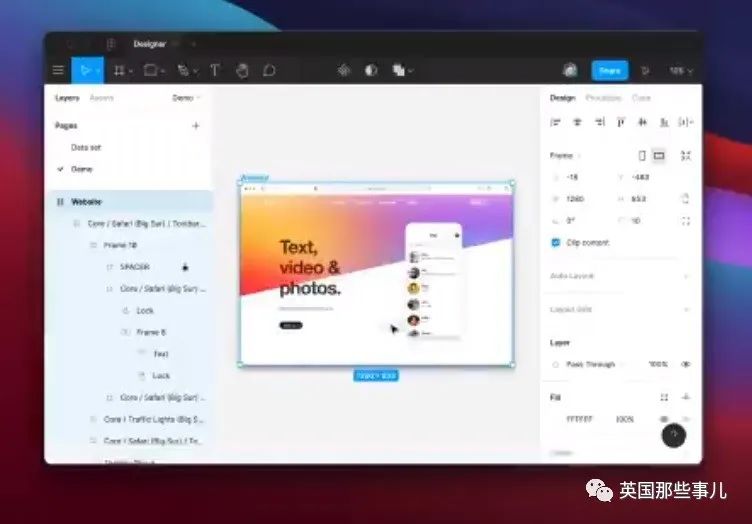Switch to the Assets tab
752x524 pixels.
click(101, 98)
